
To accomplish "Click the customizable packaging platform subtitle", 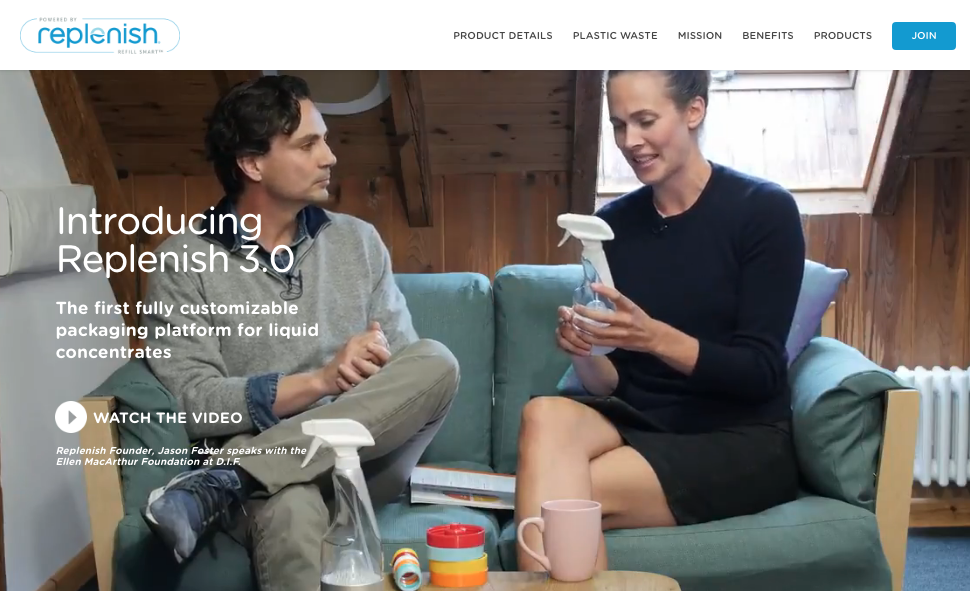I will (x=187, y=330).
